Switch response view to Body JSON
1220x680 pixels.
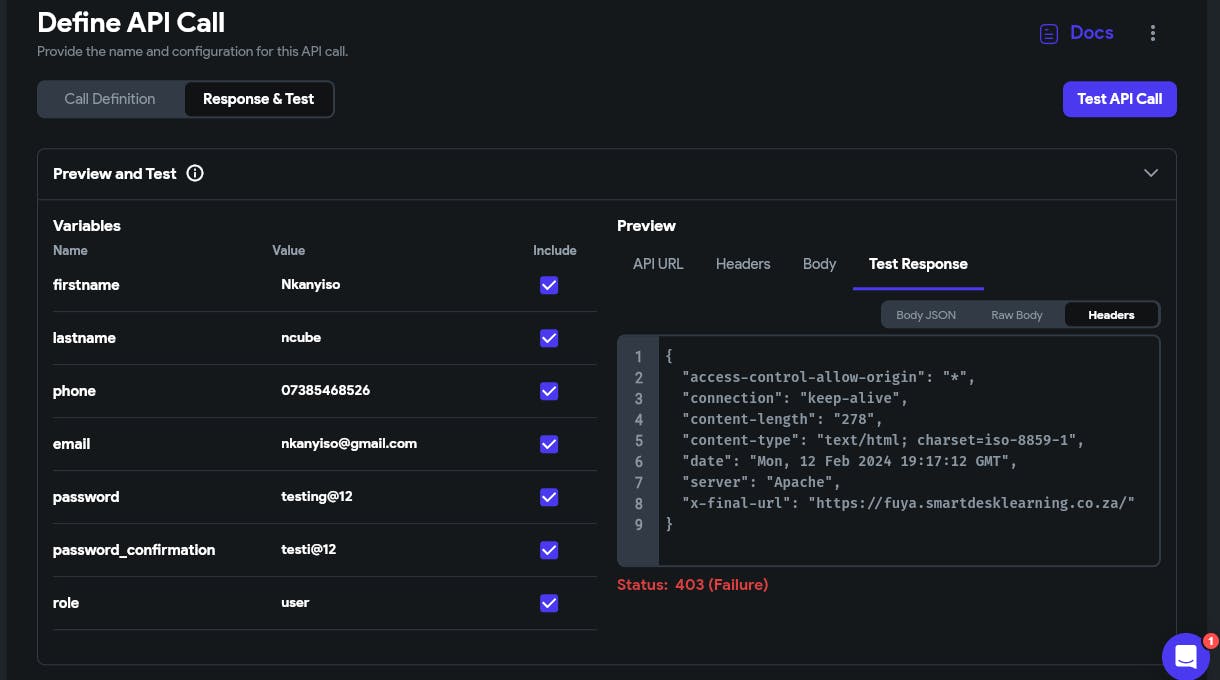click(926, 315)
